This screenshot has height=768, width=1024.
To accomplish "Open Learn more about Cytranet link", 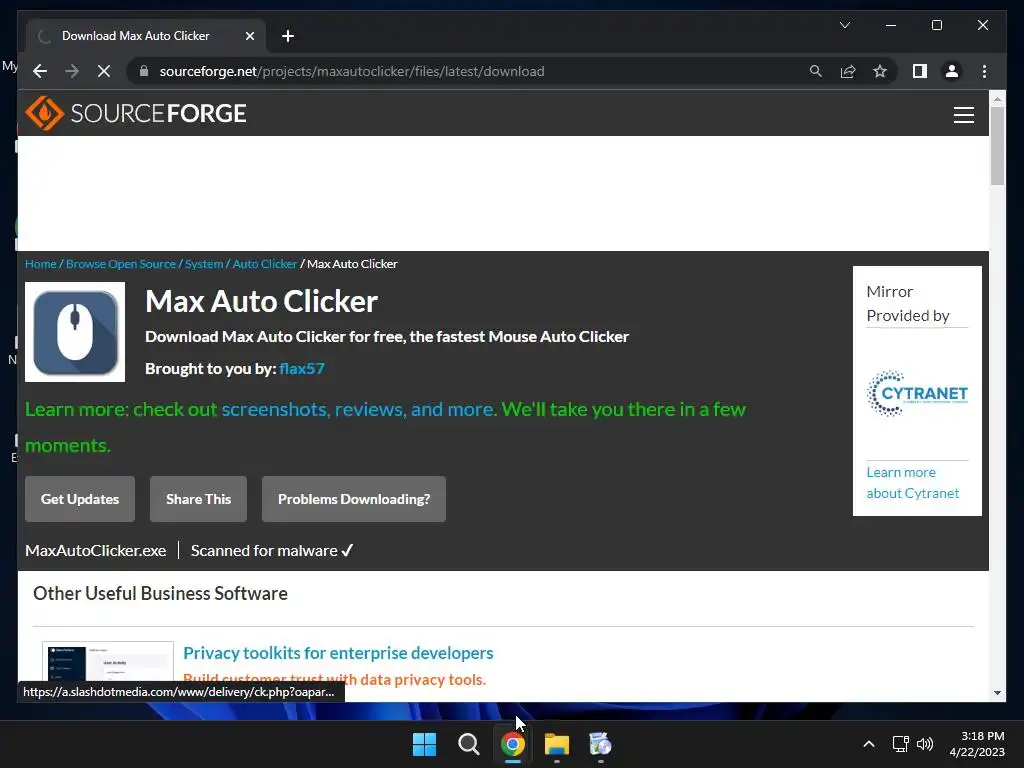I will [x=912, y=483].
